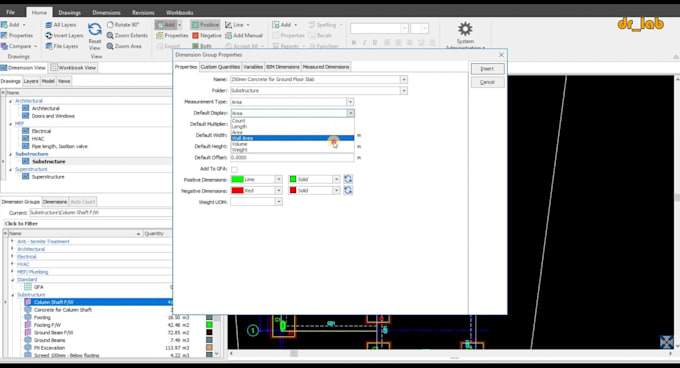Switch to Workbook View
This screenshot has width=680, height=368.
point(73,68)
